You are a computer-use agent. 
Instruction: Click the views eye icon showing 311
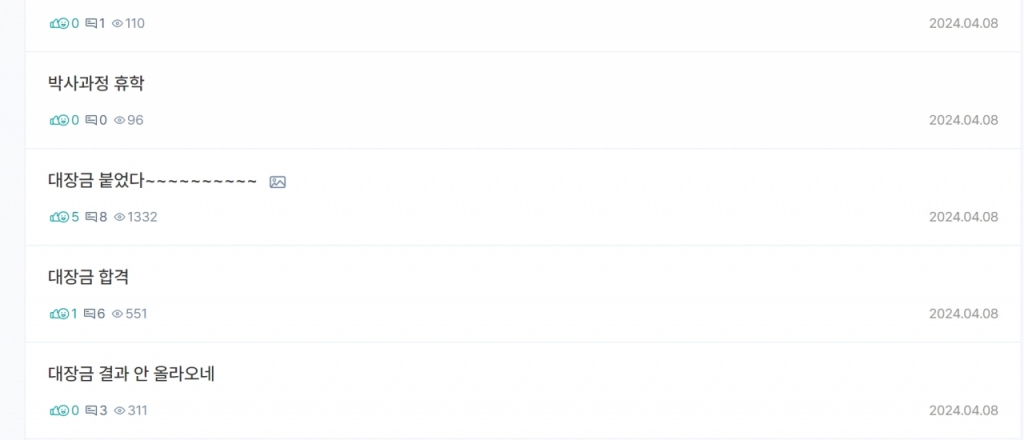tap(119, 411)
